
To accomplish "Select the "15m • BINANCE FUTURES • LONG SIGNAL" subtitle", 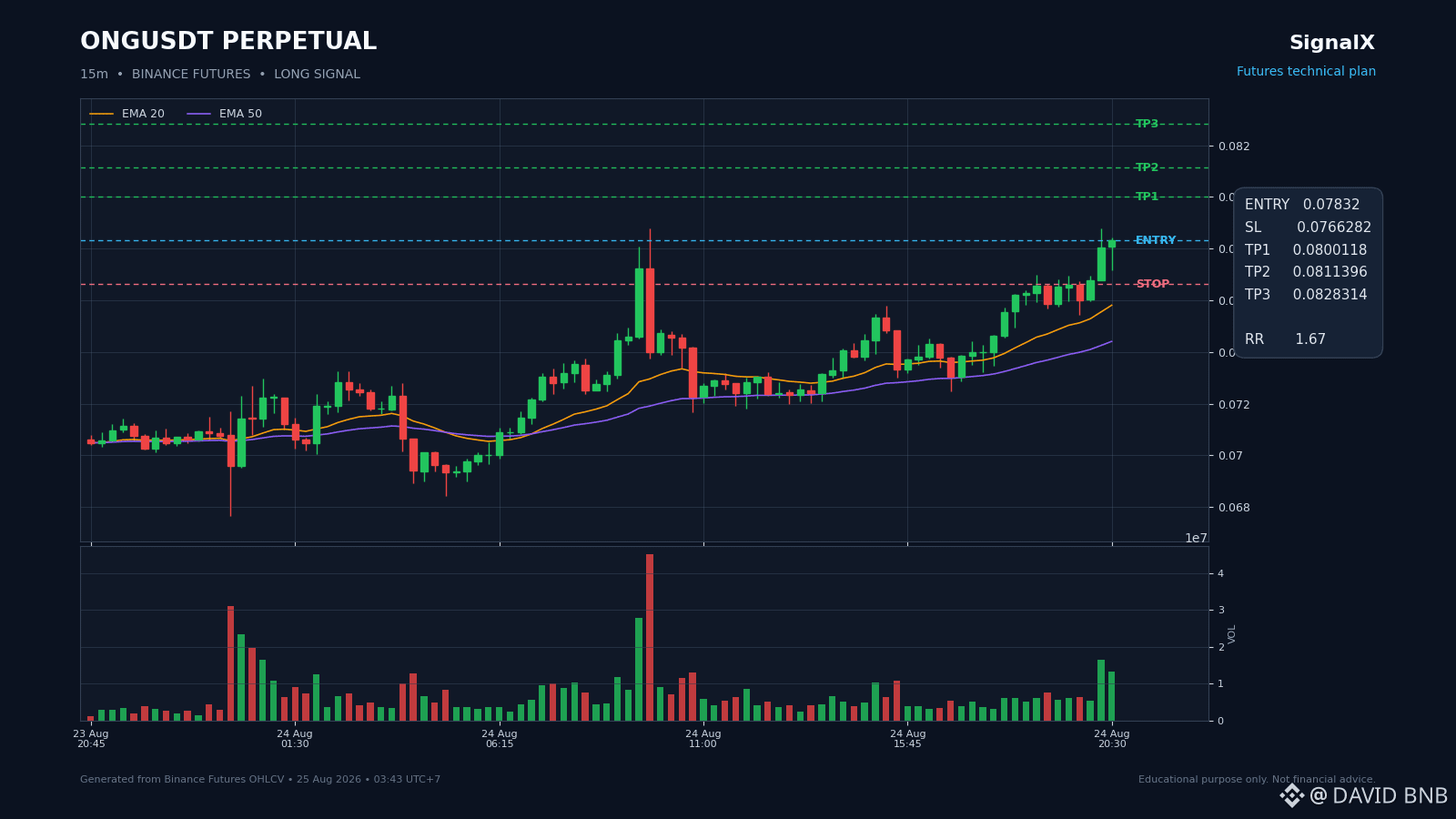I will 220,75.
